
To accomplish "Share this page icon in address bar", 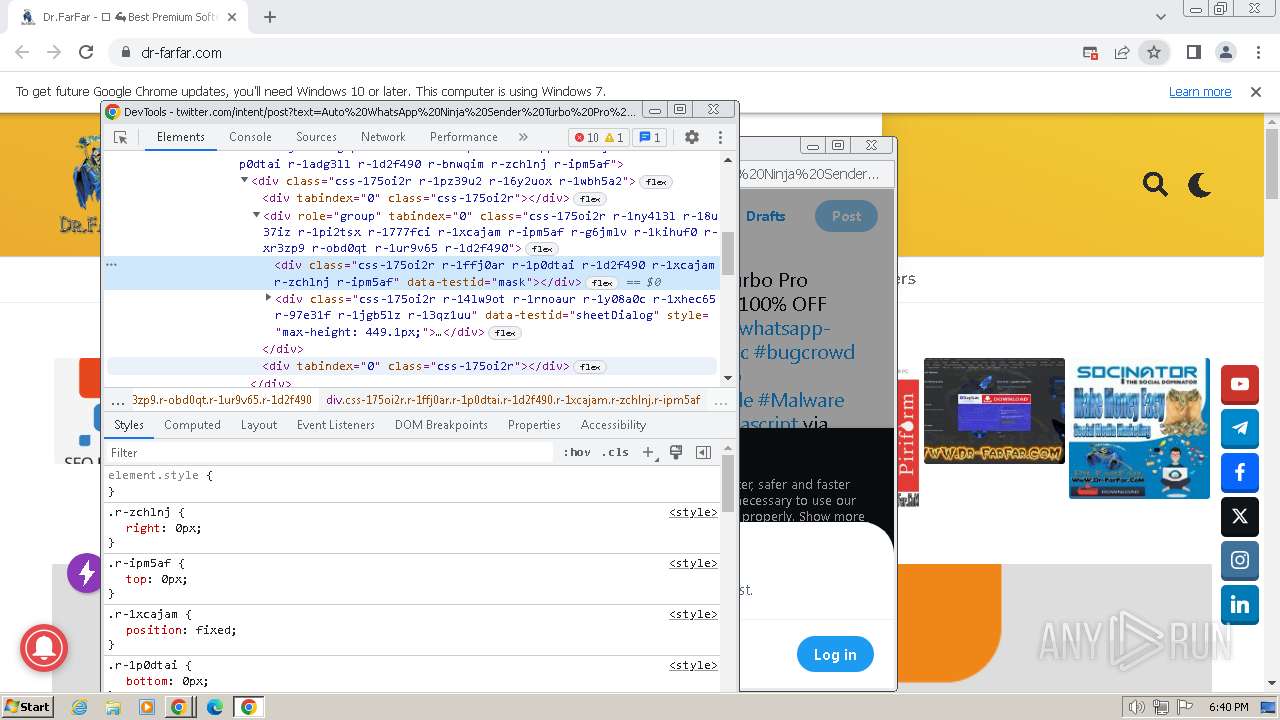I will pyautogui.click(x=1122, y=52).
